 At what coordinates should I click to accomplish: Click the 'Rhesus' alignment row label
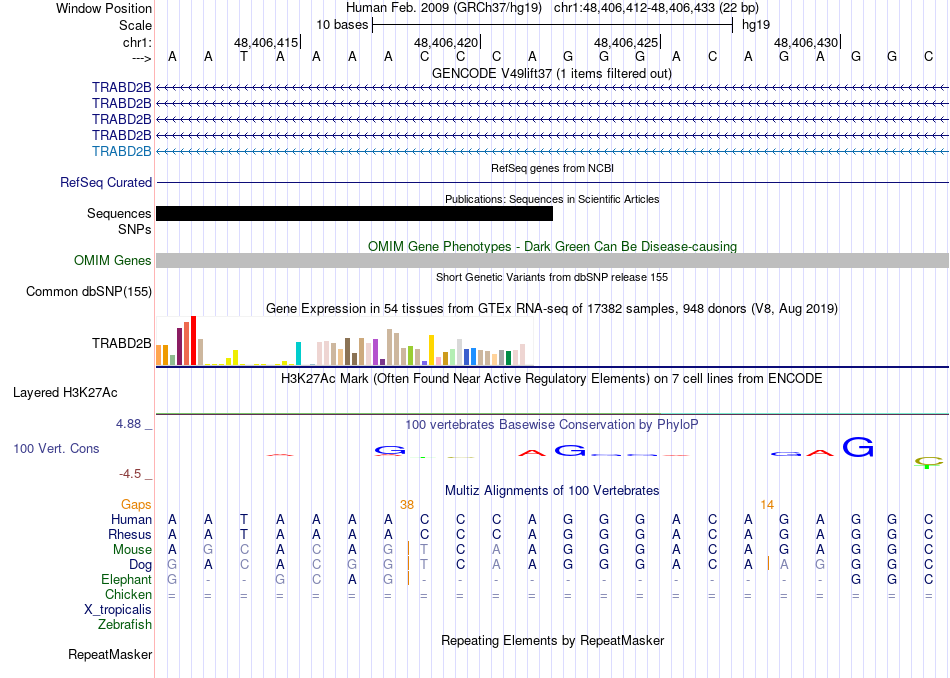coord(130,534)
